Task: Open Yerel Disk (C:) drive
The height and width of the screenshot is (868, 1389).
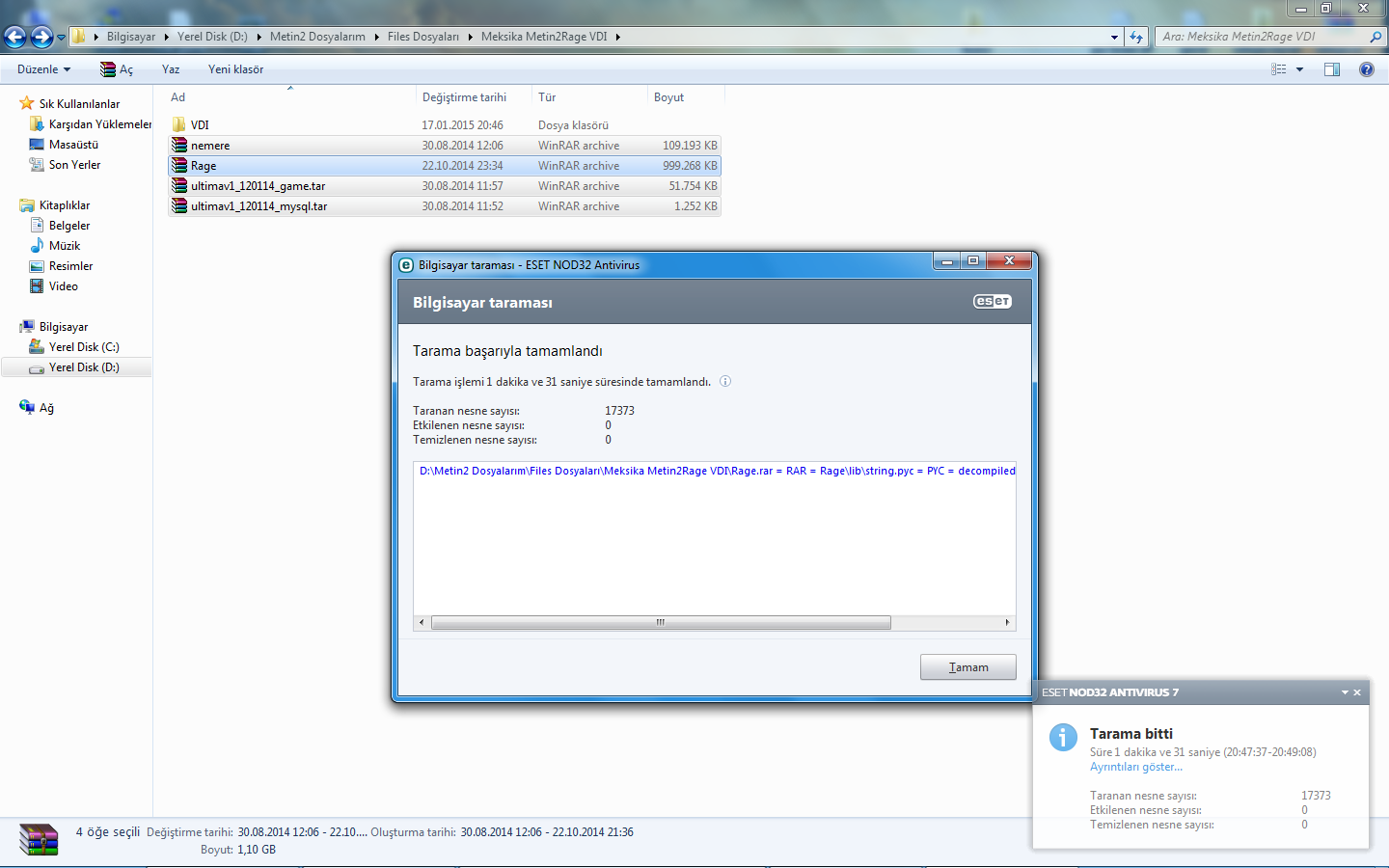Action: pos(84,347)
